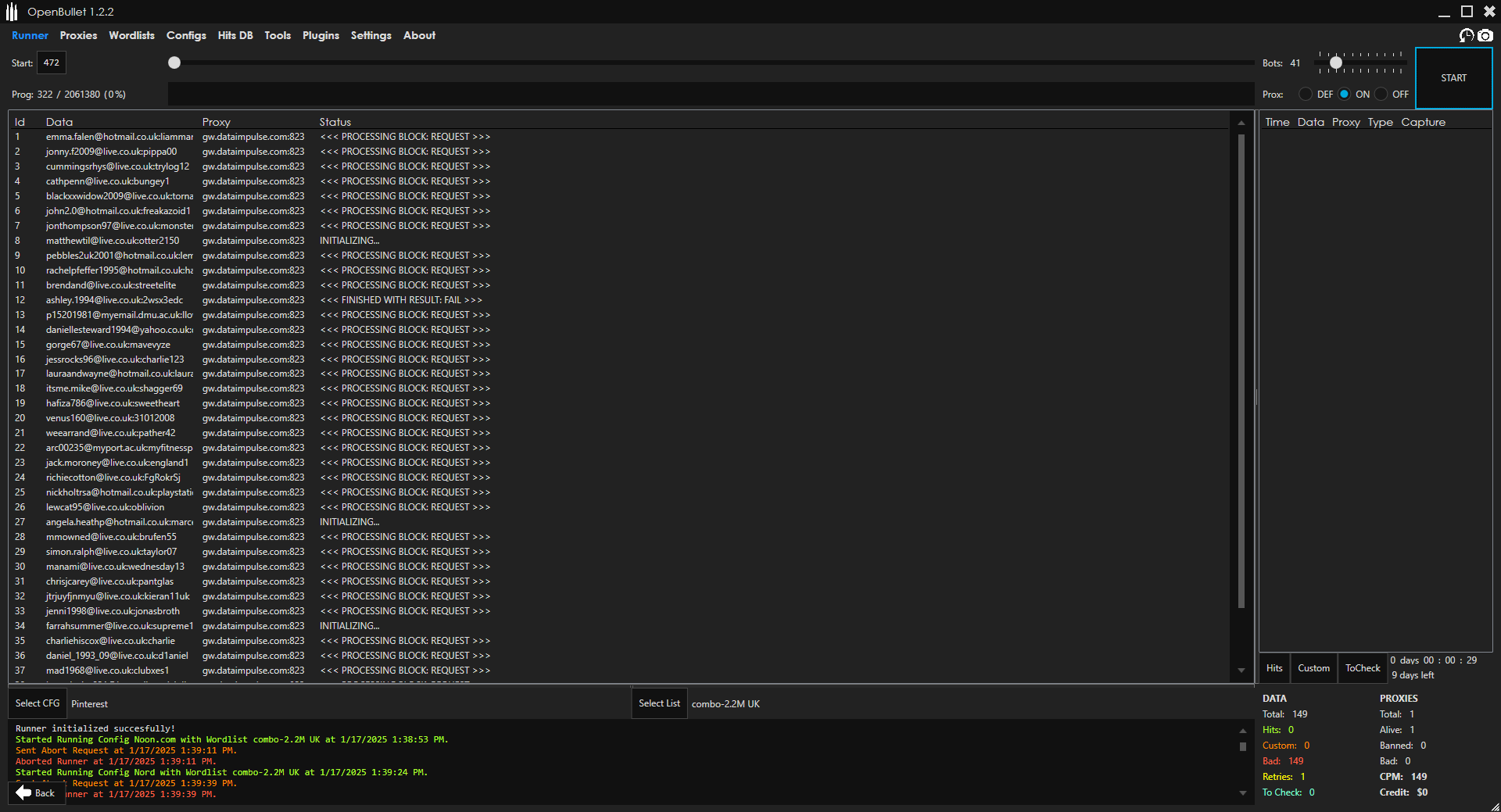Click the Back arrow icon
The width and height of the screenshot is (1501, 812).
point(23,792)
